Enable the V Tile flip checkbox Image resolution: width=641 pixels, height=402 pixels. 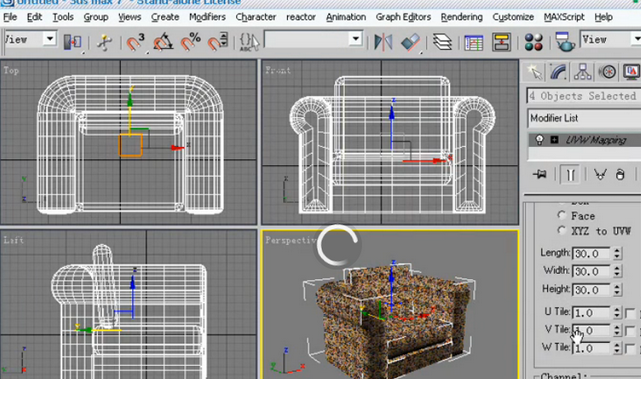630,331
